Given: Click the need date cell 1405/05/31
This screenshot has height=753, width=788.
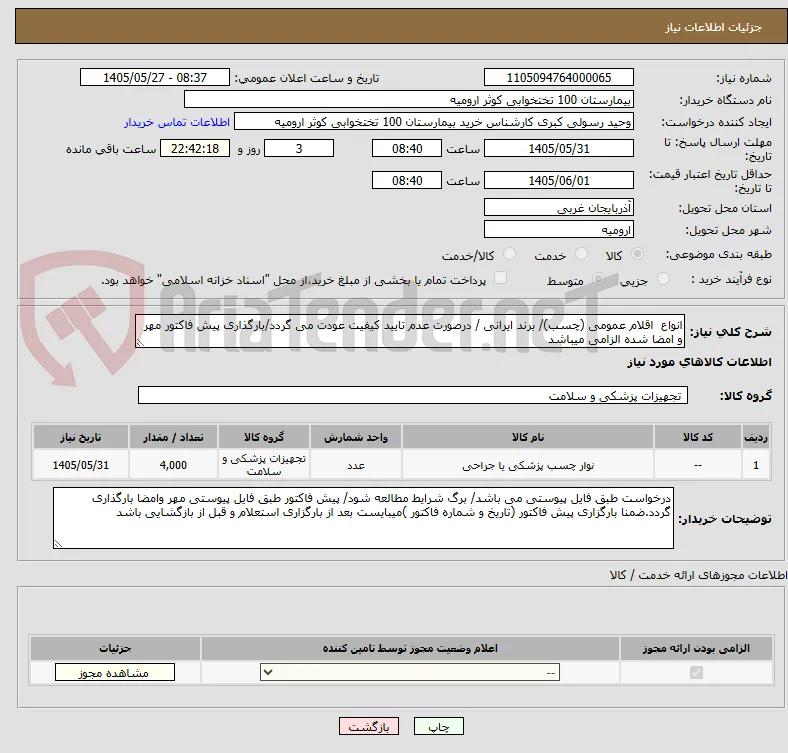Looking at the screenshot, I should point(81,465).
